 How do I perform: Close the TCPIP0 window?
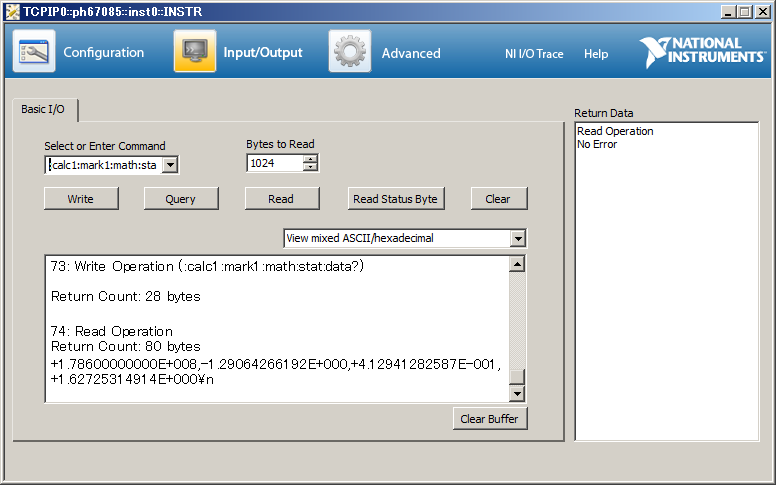(763, 12)
